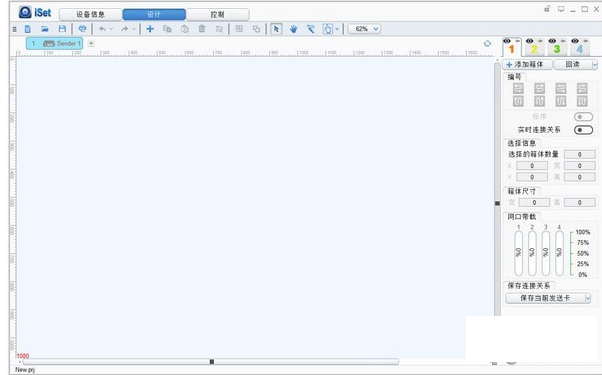Click the refresh icon above the canvas

click(x=487, y=44)
